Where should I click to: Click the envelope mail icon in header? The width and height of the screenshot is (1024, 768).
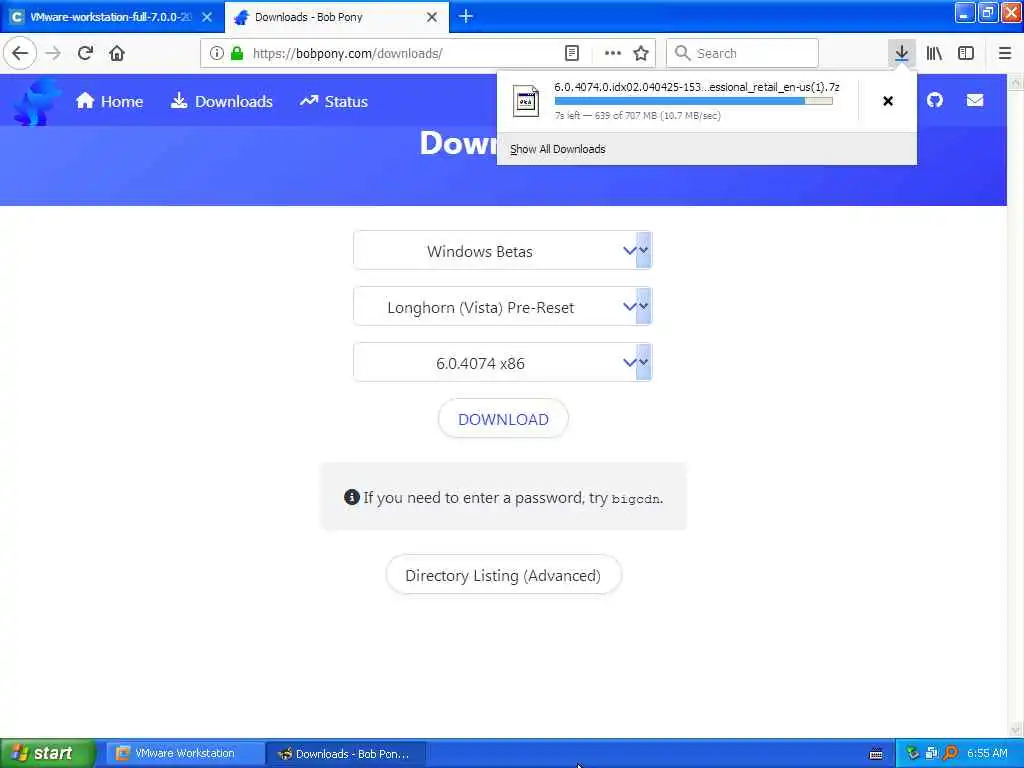click(x=974, y=100)
